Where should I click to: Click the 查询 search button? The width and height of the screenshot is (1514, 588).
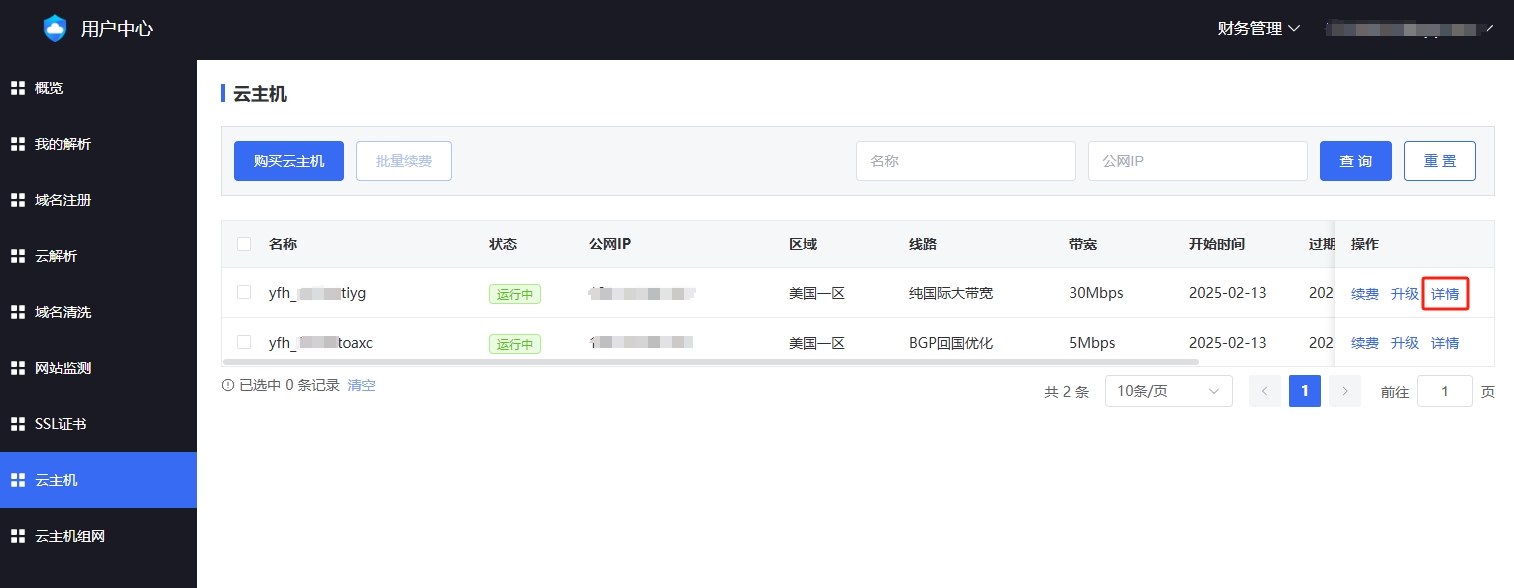pos(1356,161)
